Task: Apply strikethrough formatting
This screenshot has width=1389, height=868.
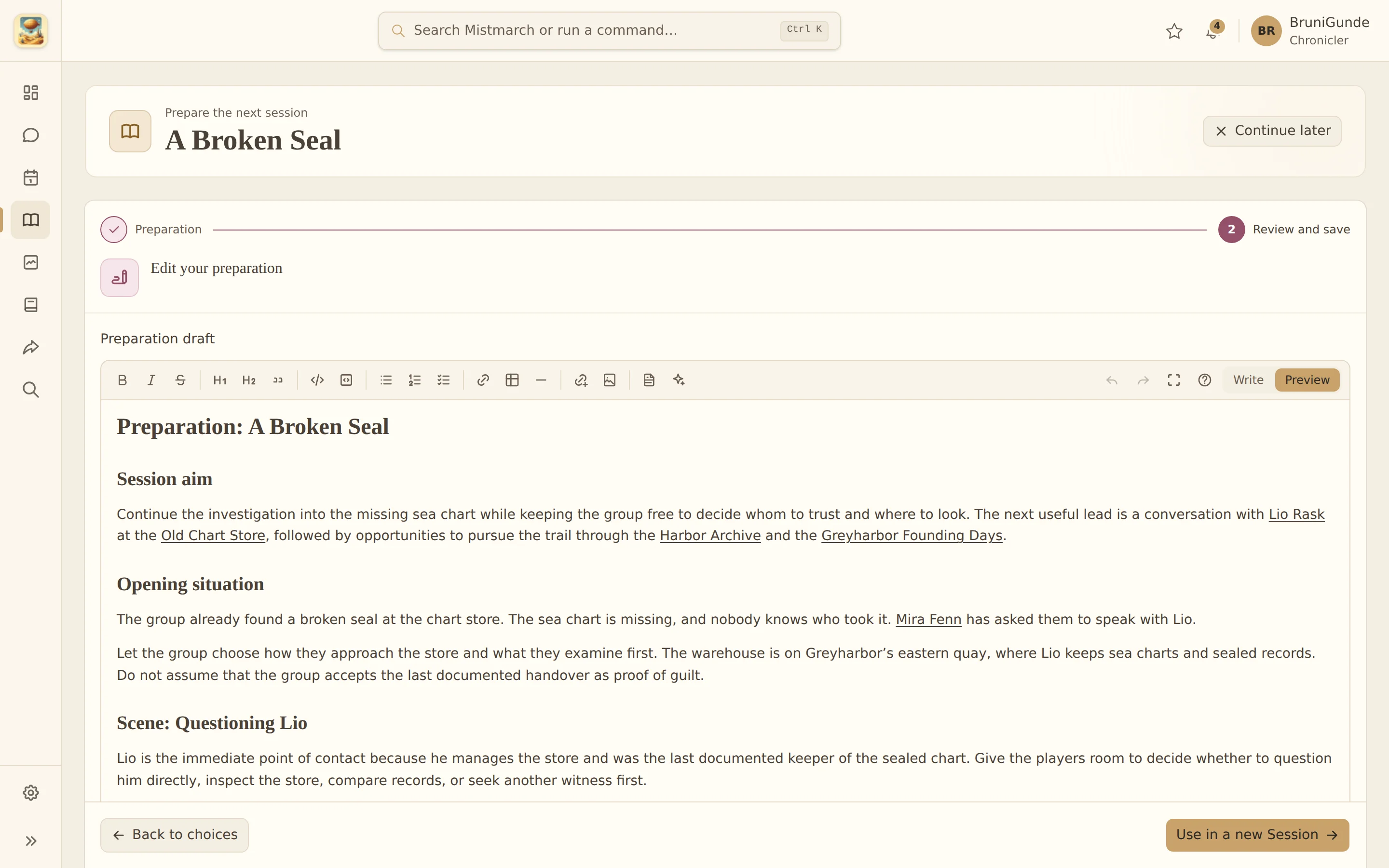Action: (180, 380)
